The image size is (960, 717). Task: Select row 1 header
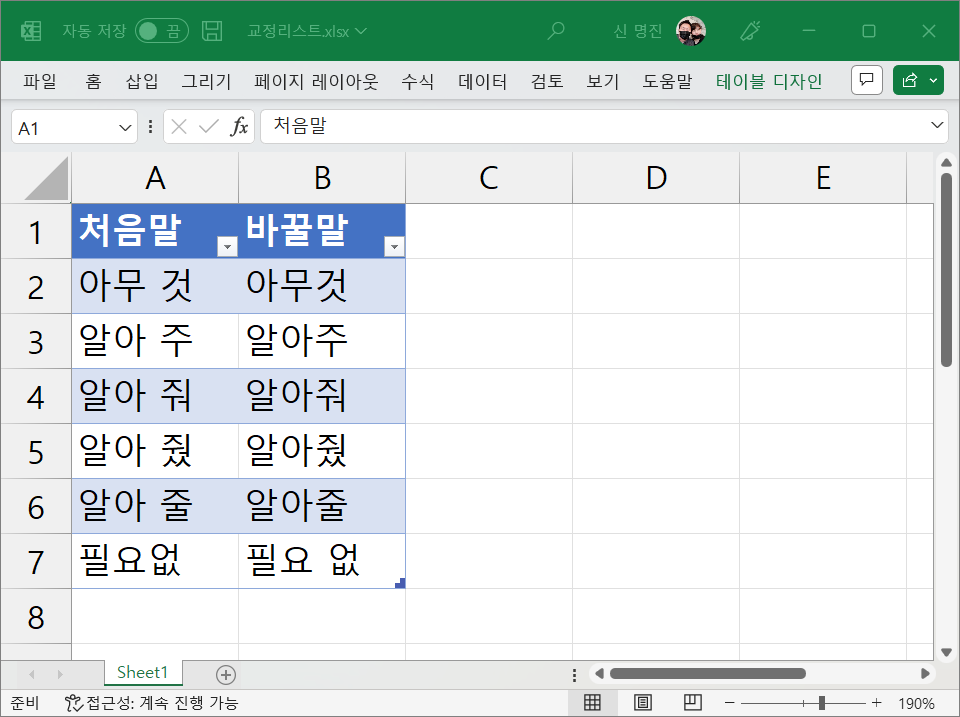pyautogui.click(x=36, y=231)
